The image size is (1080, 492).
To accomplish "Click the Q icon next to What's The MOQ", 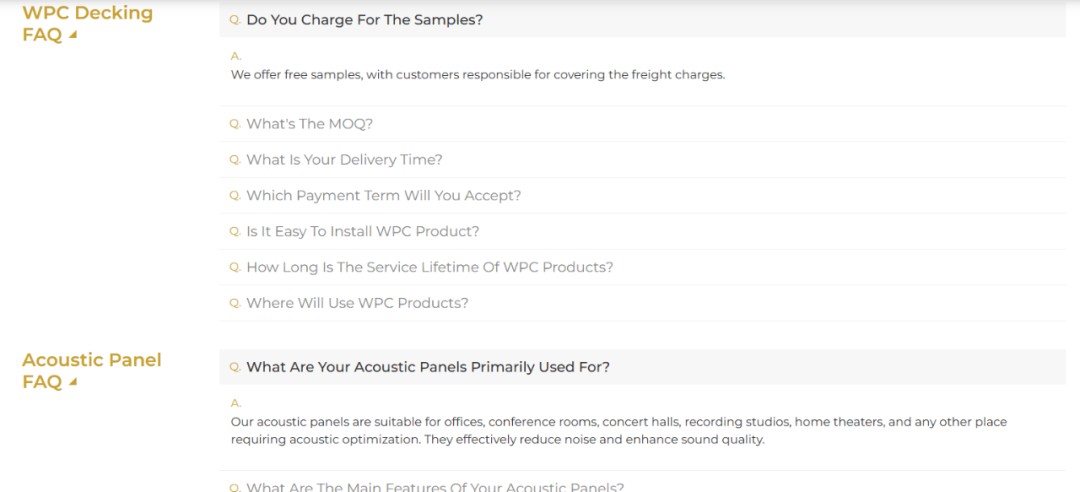I will pyautogui.click(x=235, y=124).
